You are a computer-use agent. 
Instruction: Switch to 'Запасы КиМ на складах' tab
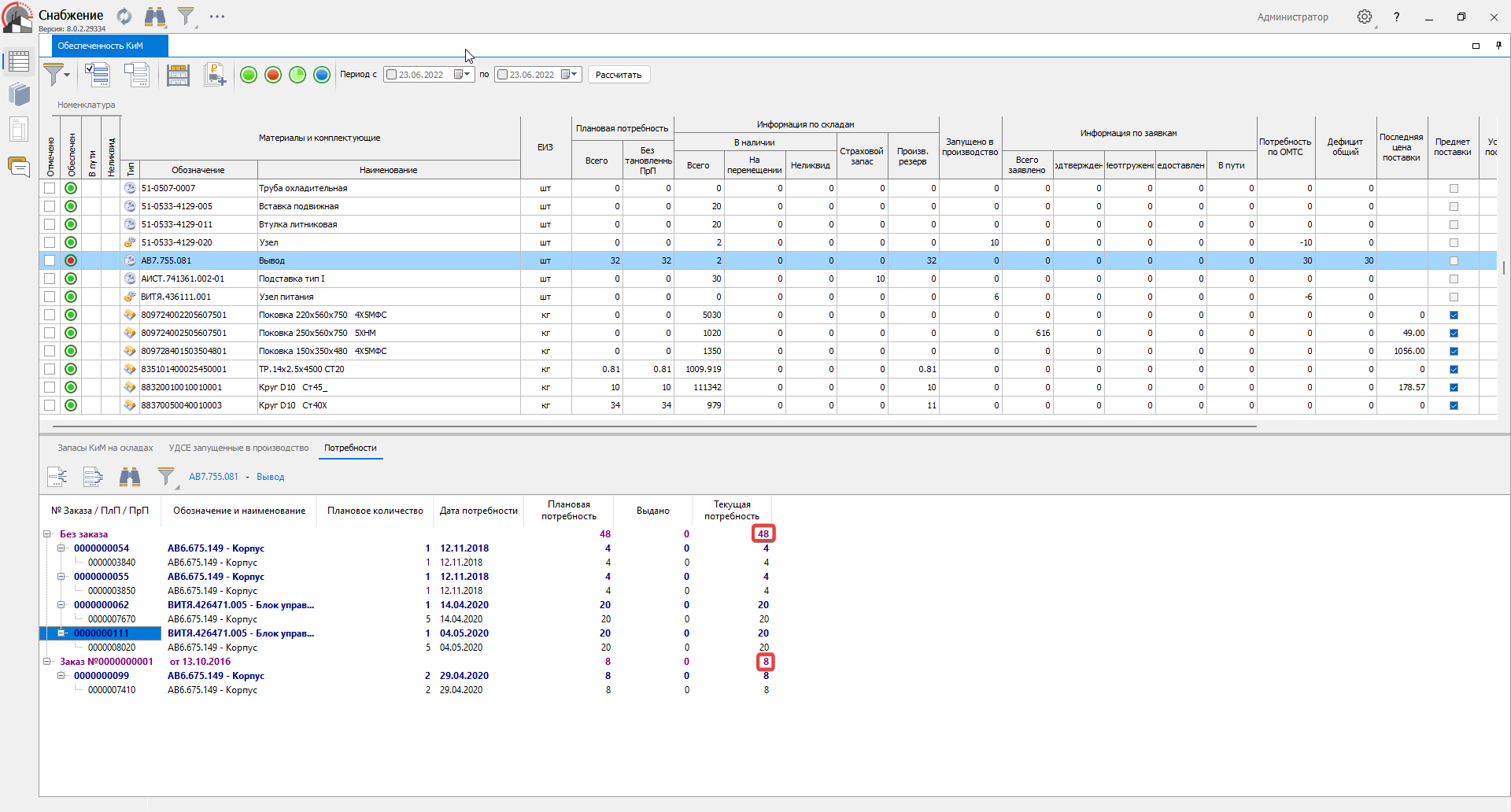[105, 448]
